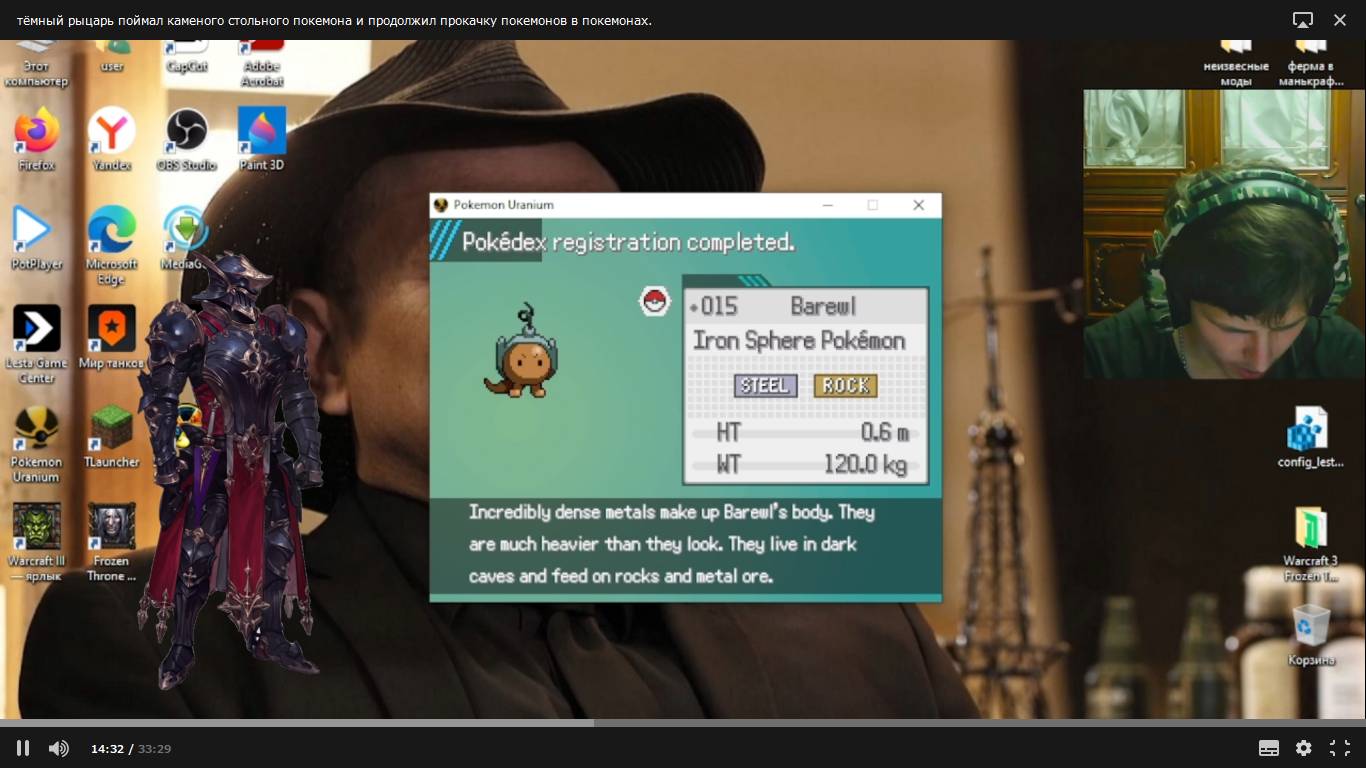Open the config_lest file icon
The width and height of the screenshot is (1366, 768).
click(x=1310, y=438)
